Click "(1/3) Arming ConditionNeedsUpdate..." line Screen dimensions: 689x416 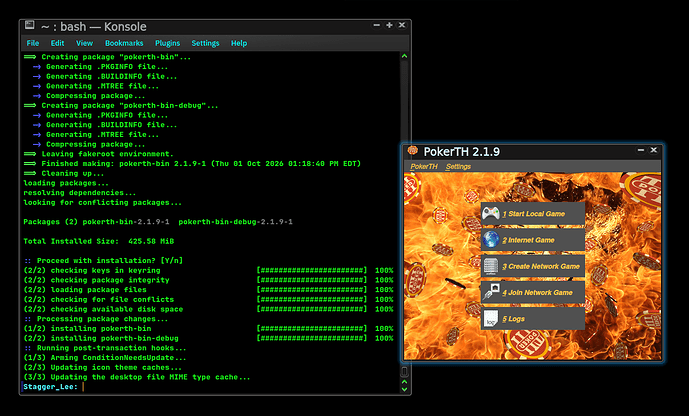click(x=105, y=358)
